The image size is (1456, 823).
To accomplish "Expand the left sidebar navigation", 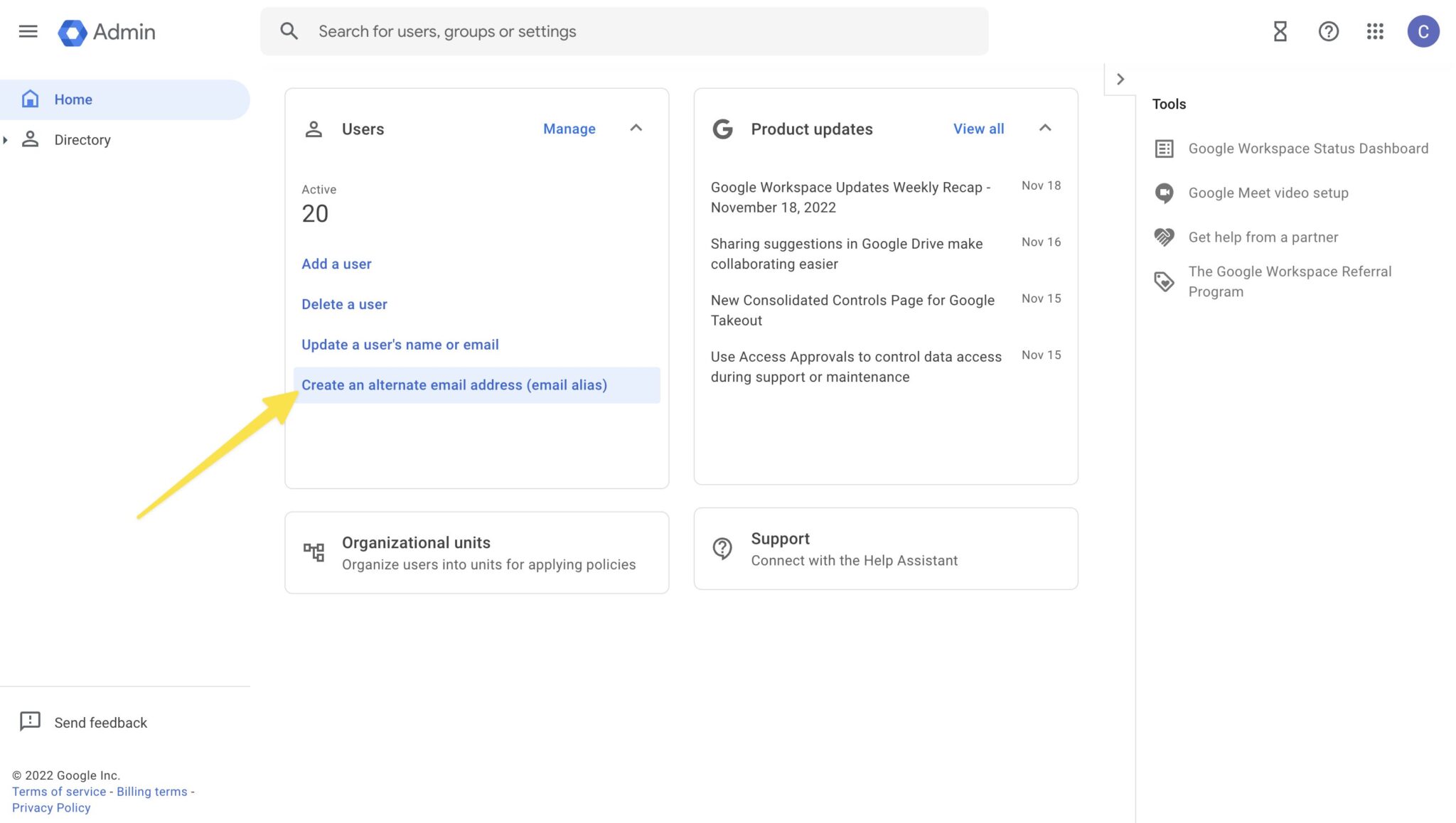I will pos(26,30).
